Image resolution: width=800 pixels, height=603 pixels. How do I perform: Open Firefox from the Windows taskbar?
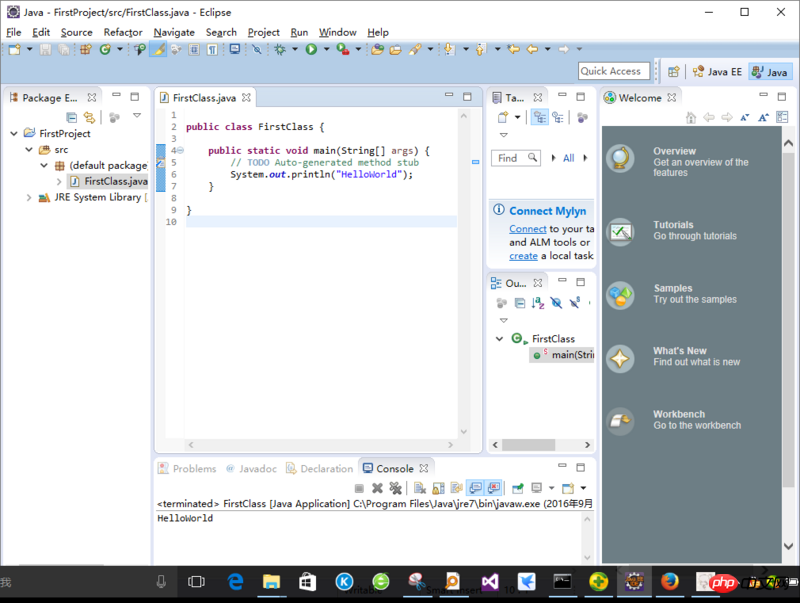(x=669, y=581)
